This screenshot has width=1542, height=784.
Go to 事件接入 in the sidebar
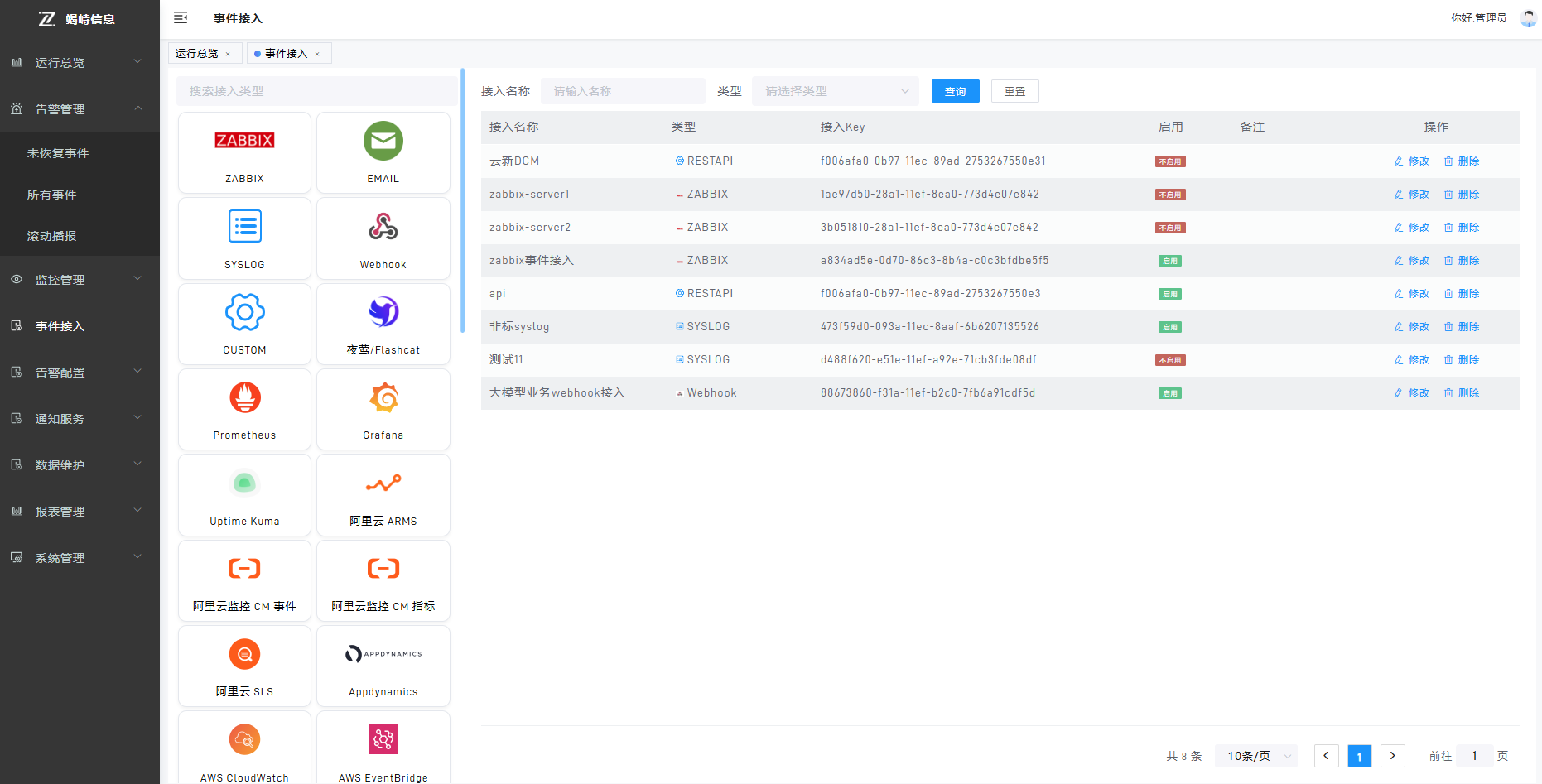point(80,326)
